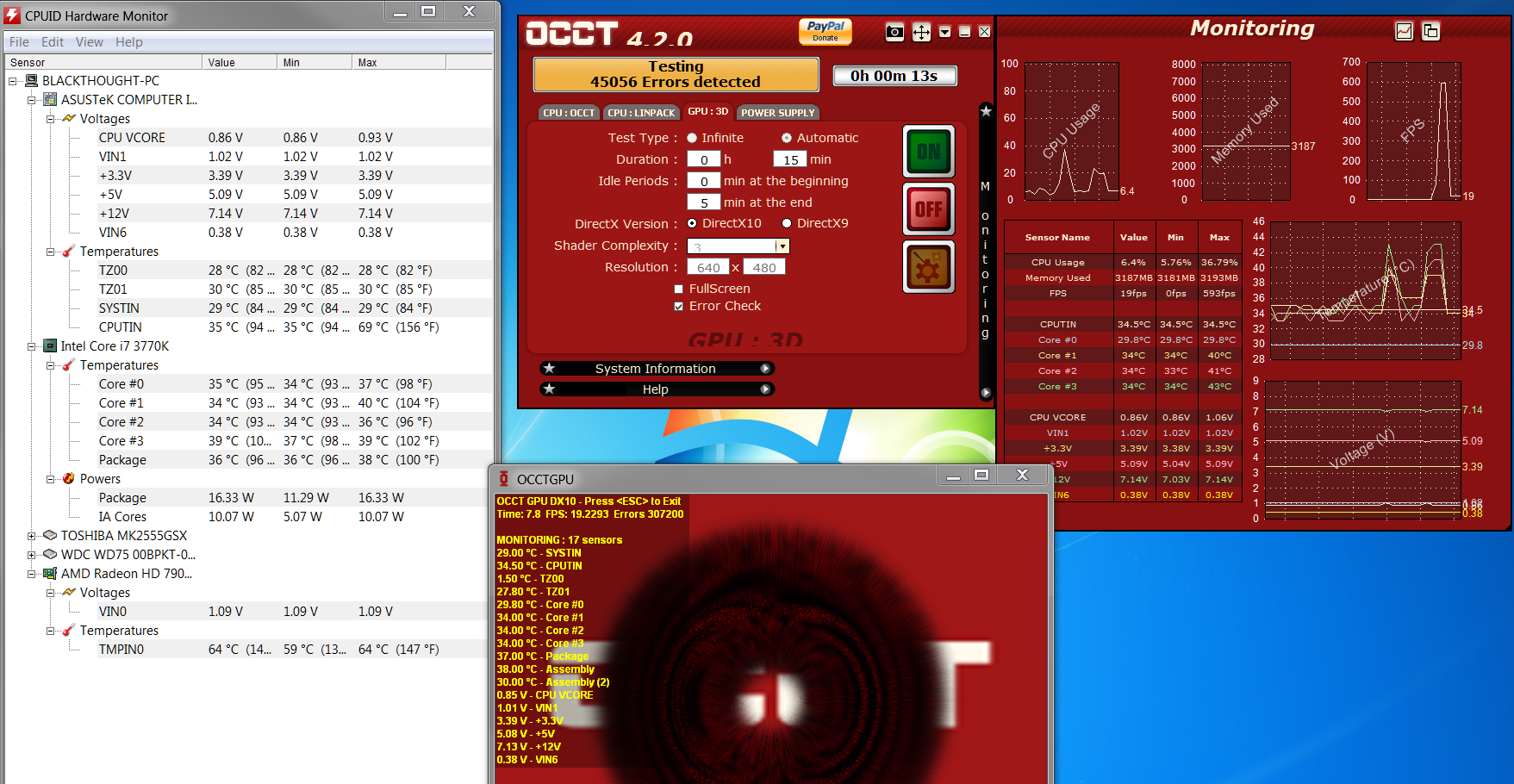Switch to the CPU:LINPACK tab
The image size is (1514, 784).
[641, 113]
